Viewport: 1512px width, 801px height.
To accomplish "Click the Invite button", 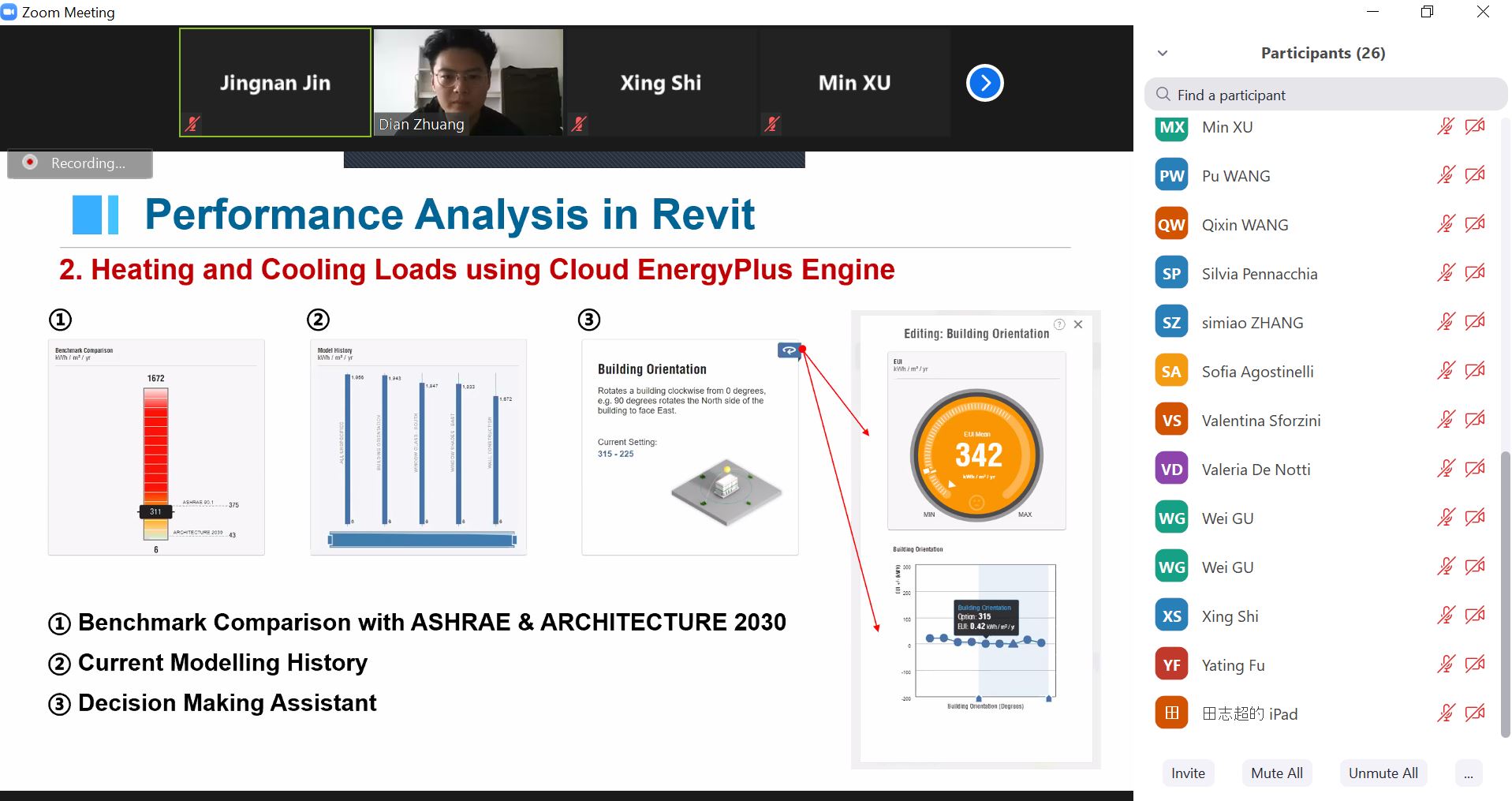I will coord(1188,773).
